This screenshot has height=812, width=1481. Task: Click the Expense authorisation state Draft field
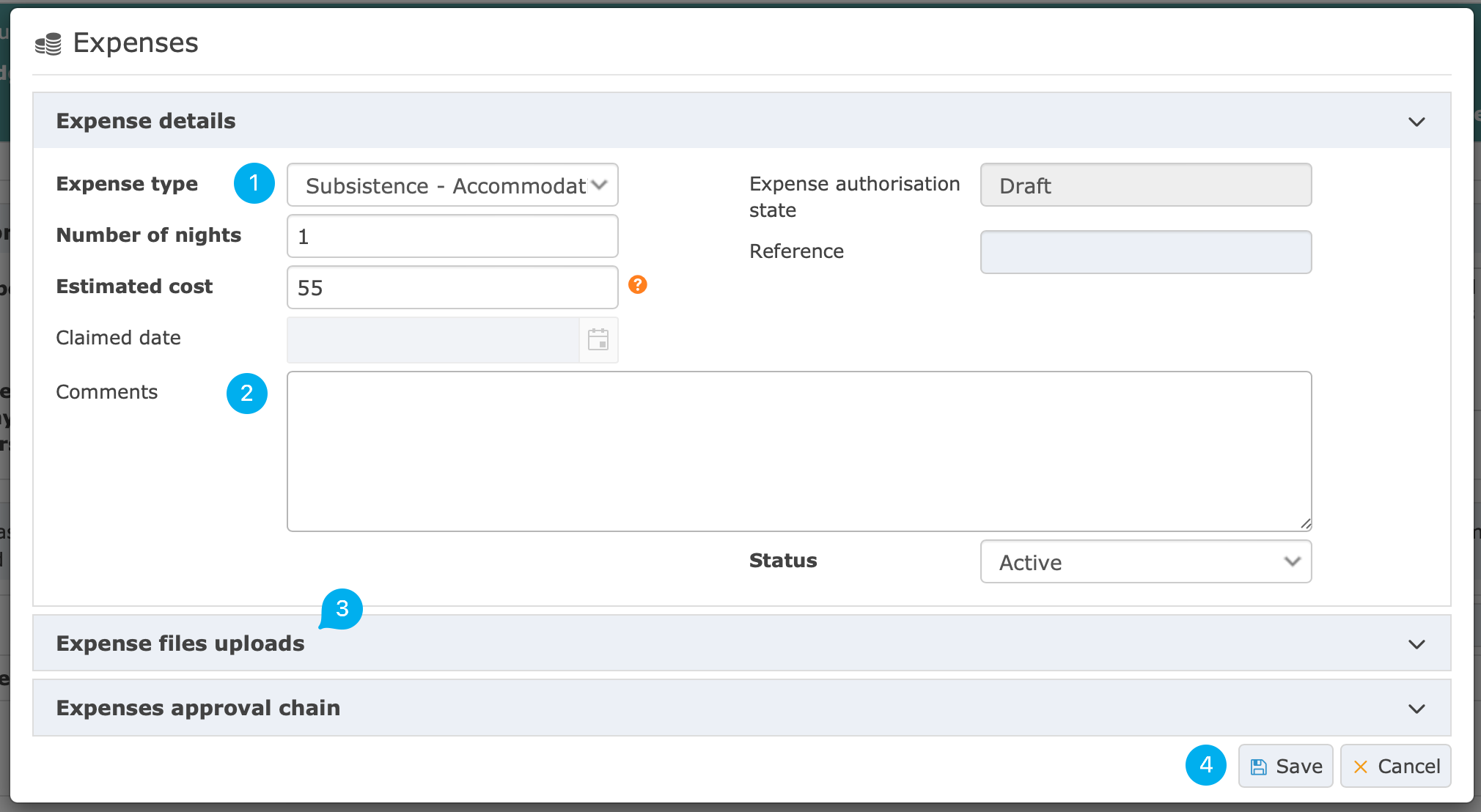click(1145, 185)
